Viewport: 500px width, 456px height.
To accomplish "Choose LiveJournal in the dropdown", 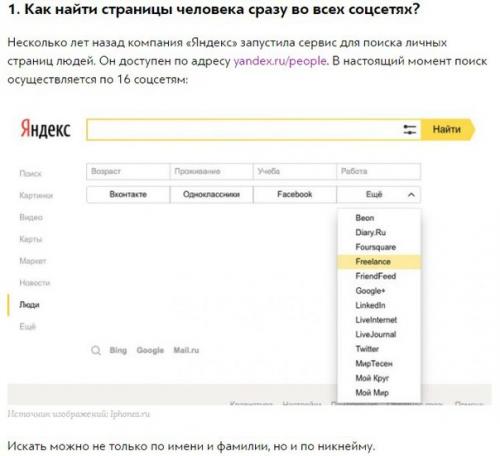I will click(379, 334).
